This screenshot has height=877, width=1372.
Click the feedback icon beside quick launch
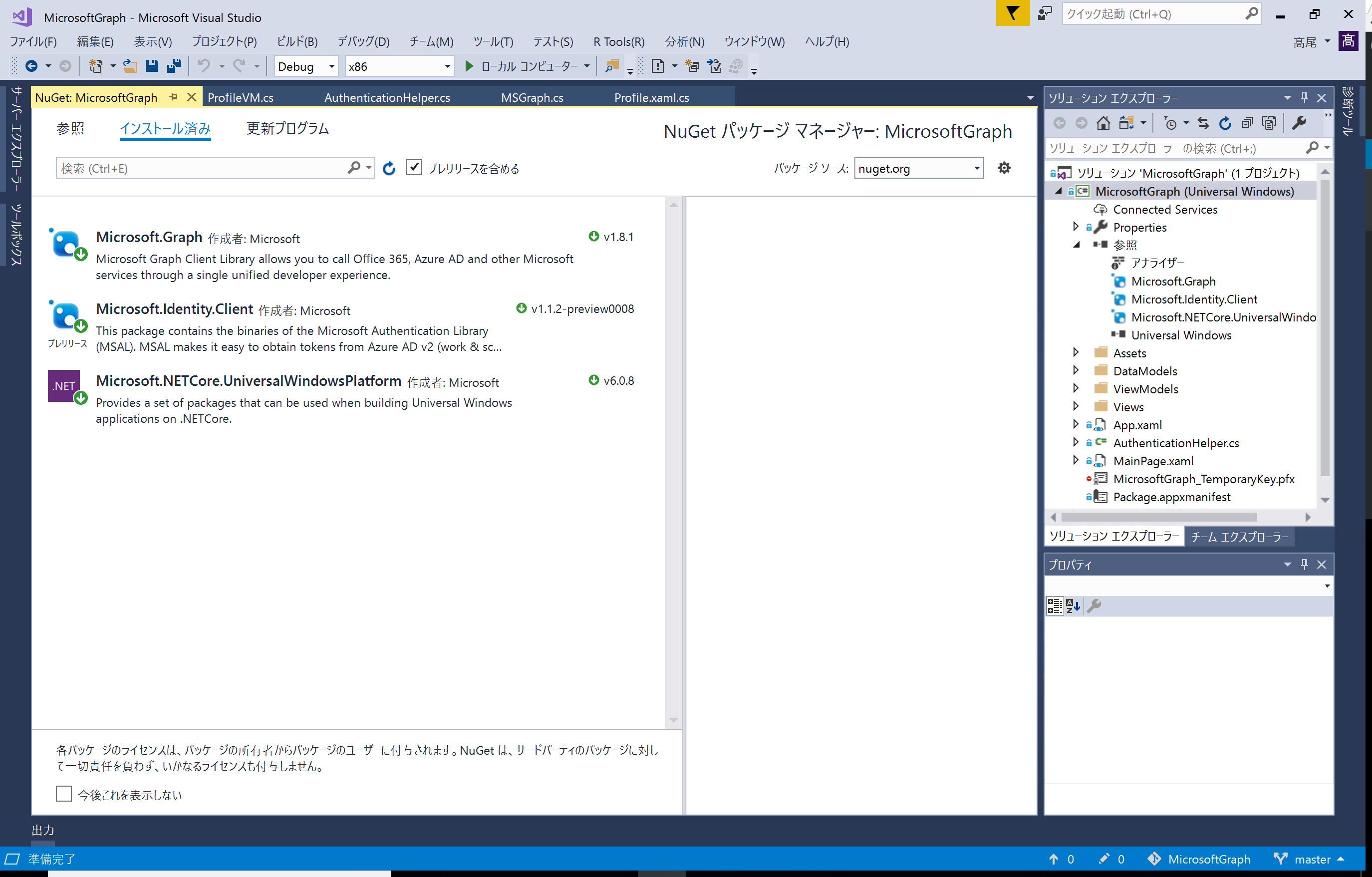click(x=1045, y=13)
